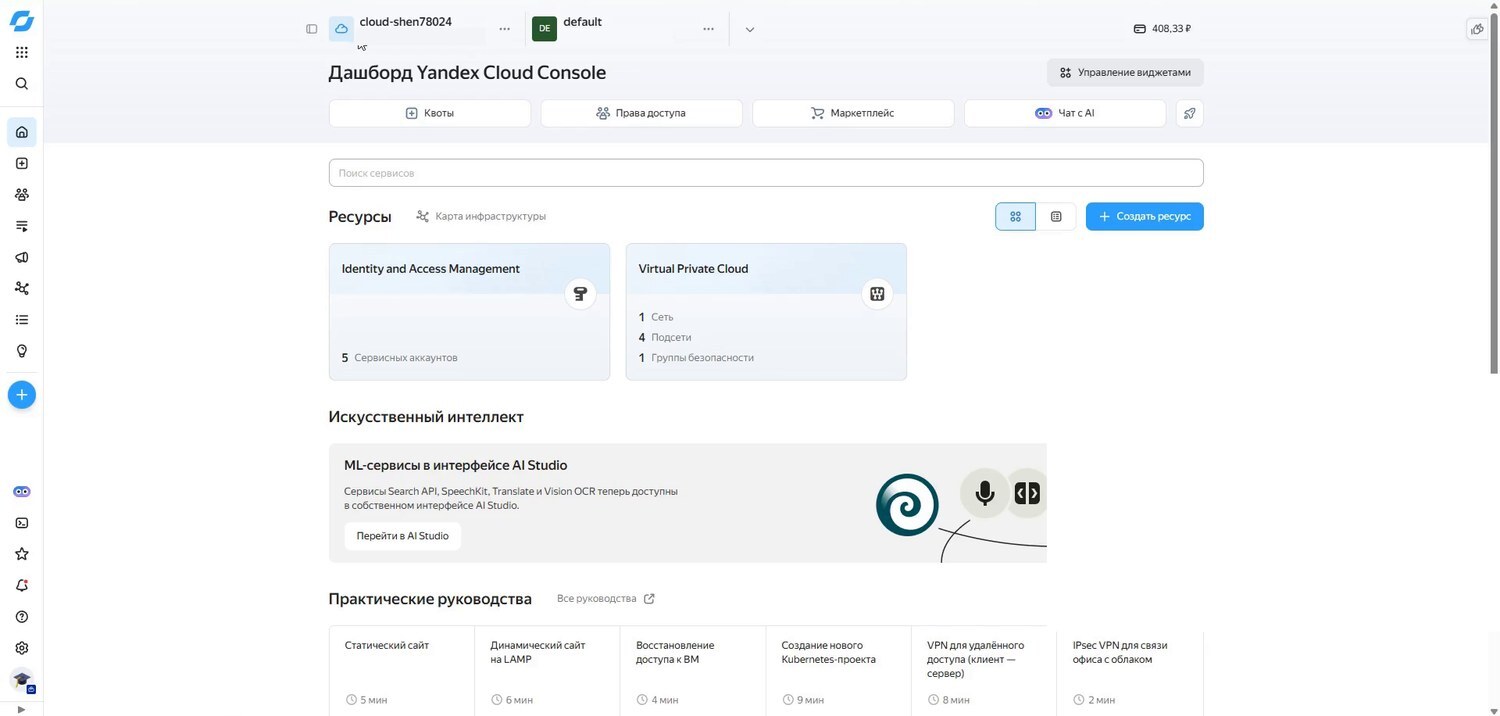Click the IAM helmet icon on the card
This screenshot has height=716, width=1500.
[580, 294]
